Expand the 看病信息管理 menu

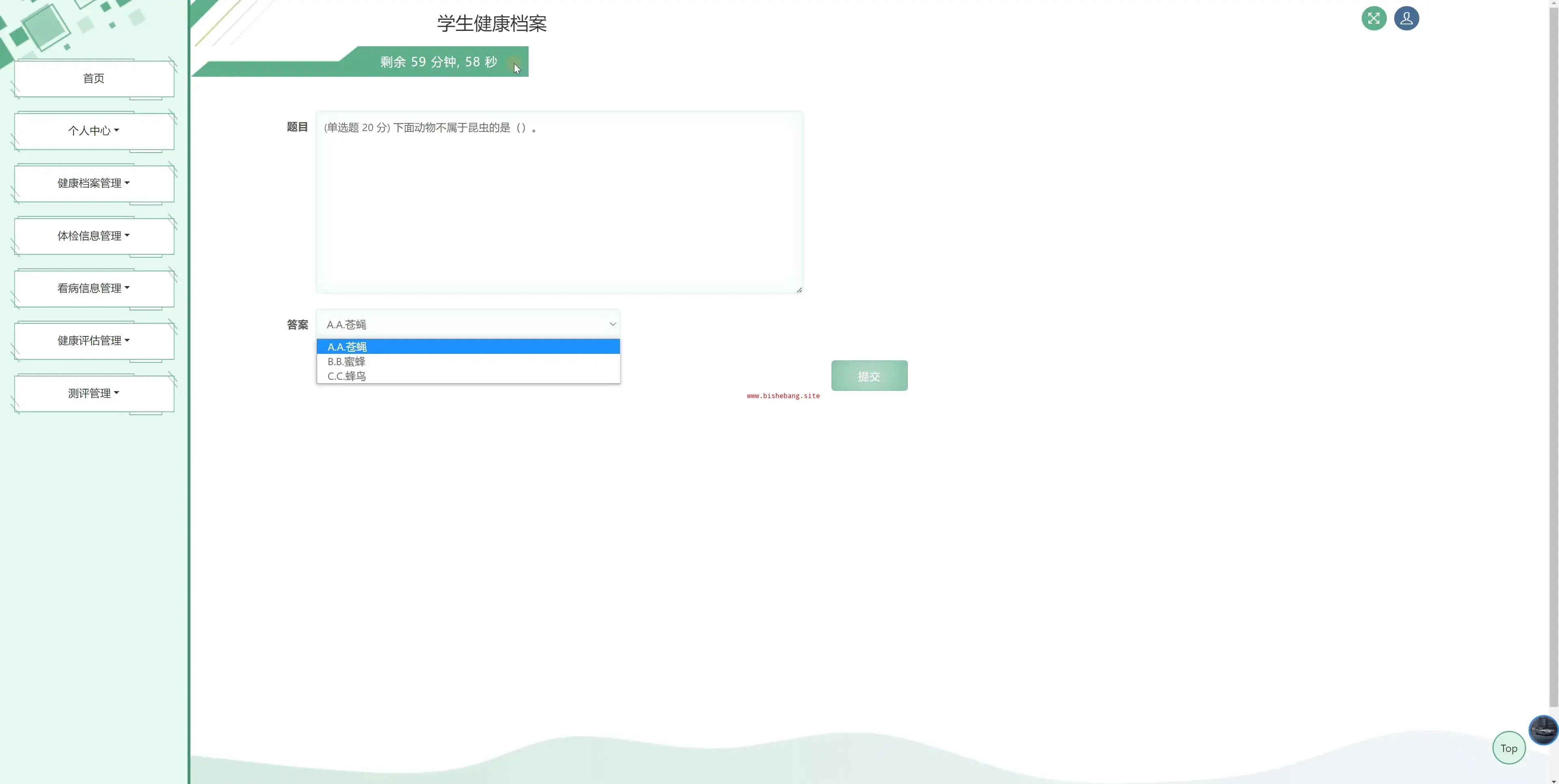pos(94,289)
